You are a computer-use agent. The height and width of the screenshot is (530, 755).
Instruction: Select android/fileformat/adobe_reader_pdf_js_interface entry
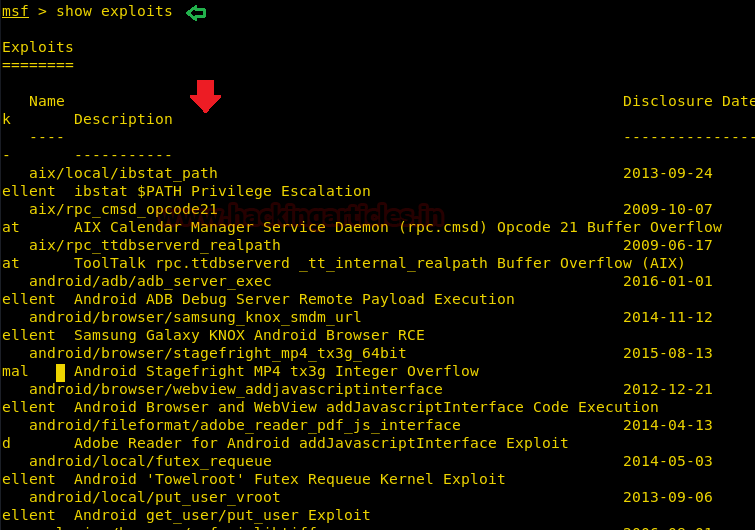245,425
